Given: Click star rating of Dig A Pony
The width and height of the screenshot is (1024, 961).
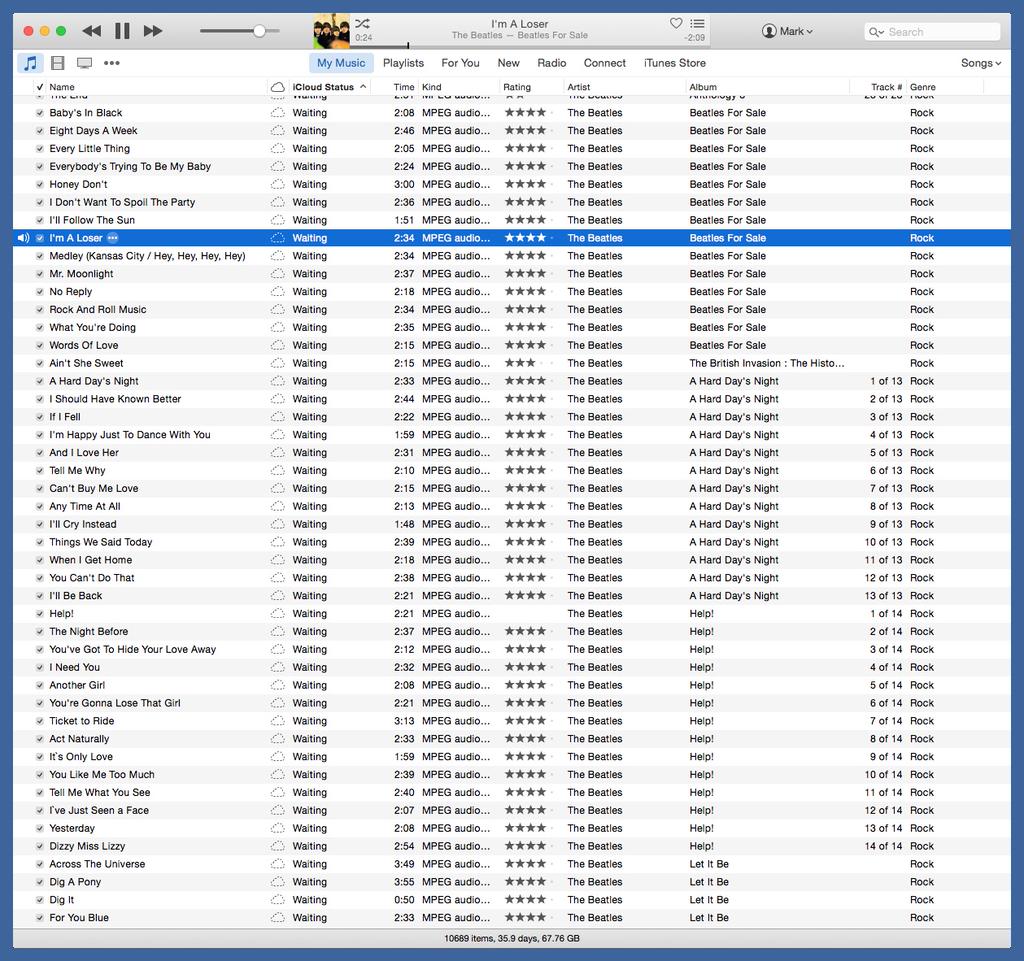Looking at the screenshot, I should click(527, 881).
